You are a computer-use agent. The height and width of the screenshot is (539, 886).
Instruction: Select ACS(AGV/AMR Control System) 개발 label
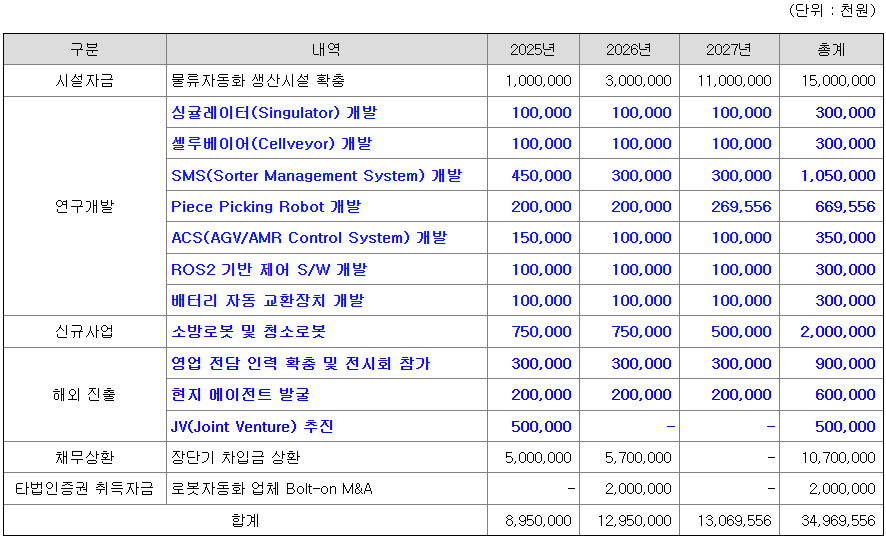point(309,237)
